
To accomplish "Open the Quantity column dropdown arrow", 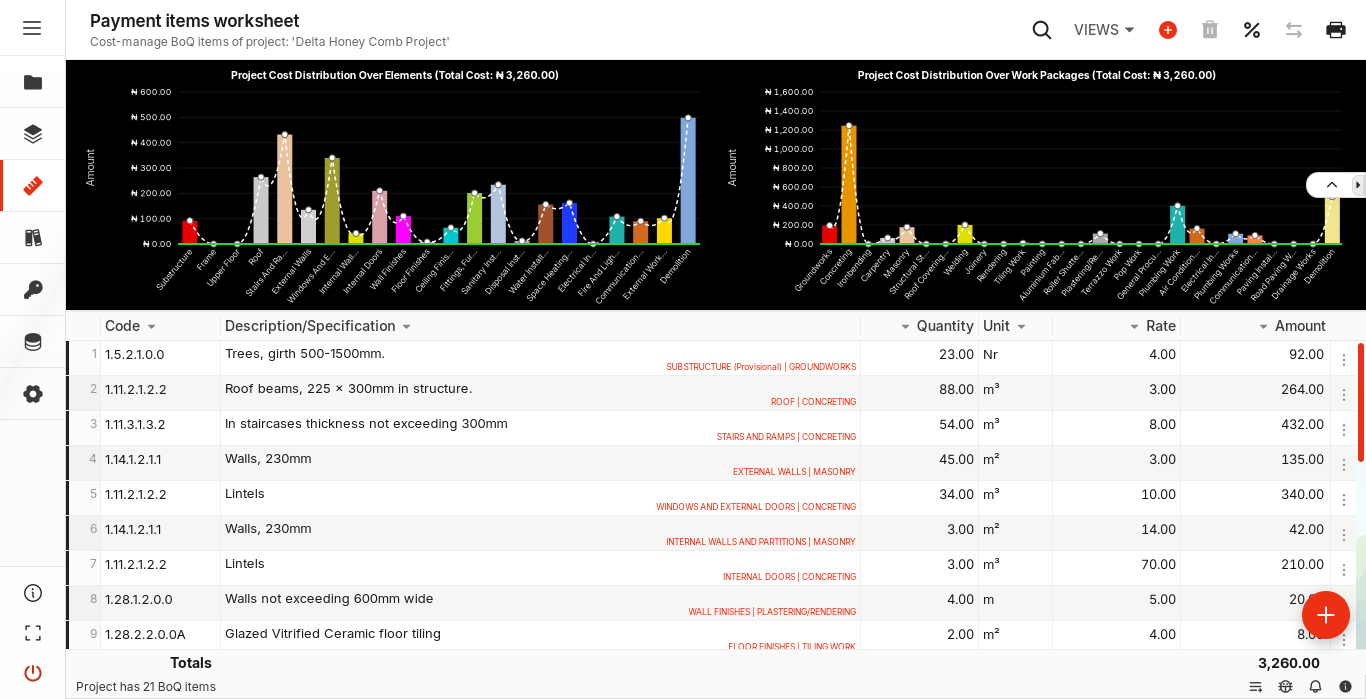I will 905,327.
